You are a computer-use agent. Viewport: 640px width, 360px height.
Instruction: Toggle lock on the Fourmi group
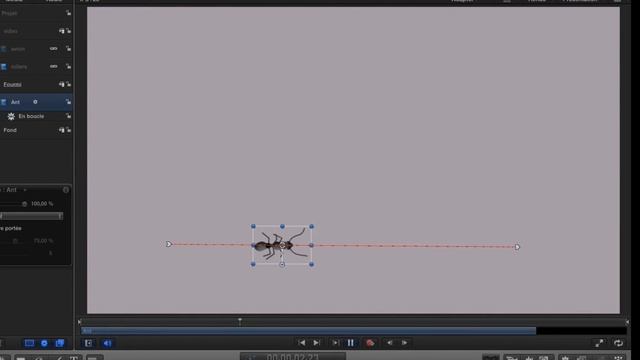pos(68,84)
